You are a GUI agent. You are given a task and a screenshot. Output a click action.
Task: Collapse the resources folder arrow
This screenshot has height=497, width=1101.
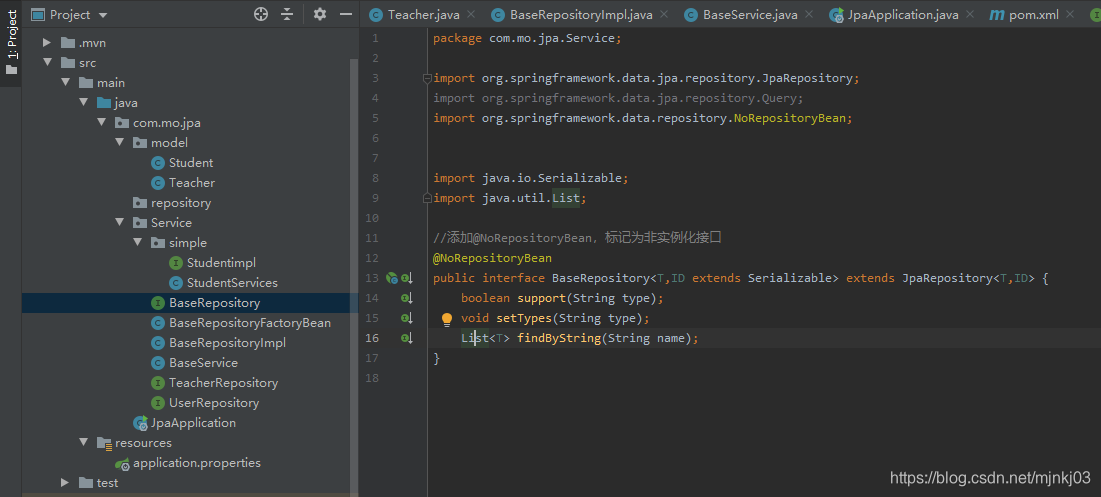[84, 443]
